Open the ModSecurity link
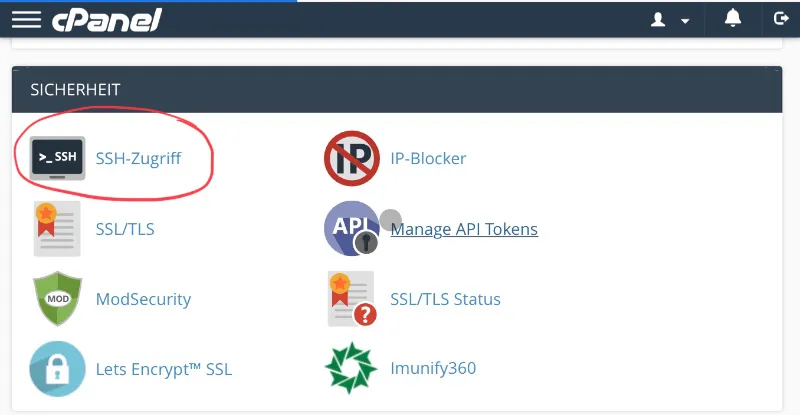 (x=143, y=299)
